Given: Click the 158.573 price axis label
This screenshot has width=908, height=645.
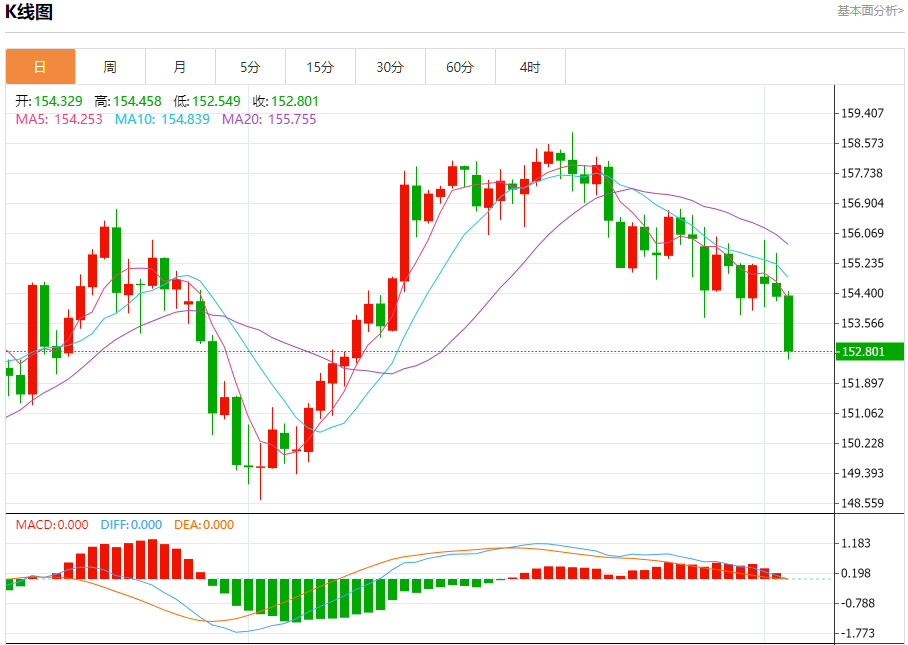Looking at the screenshot, I should [x=863, y=143].
